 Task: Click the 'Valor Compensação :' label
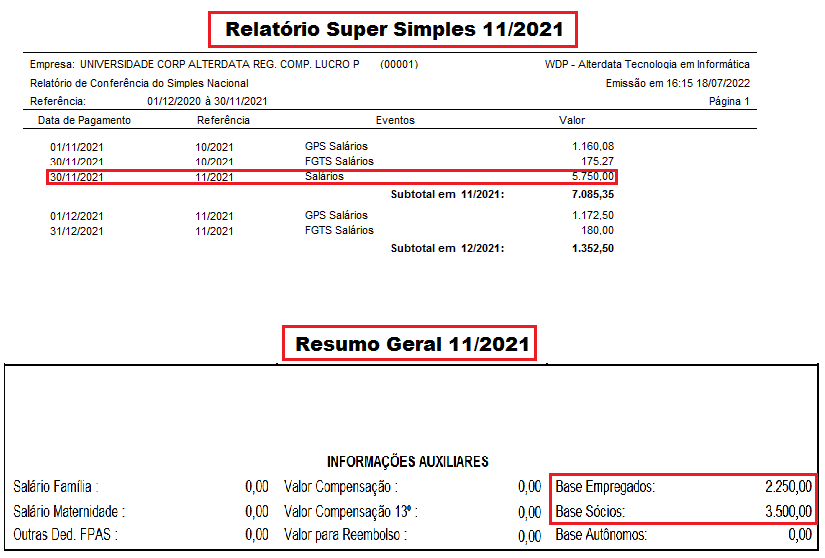coord(341,487)
